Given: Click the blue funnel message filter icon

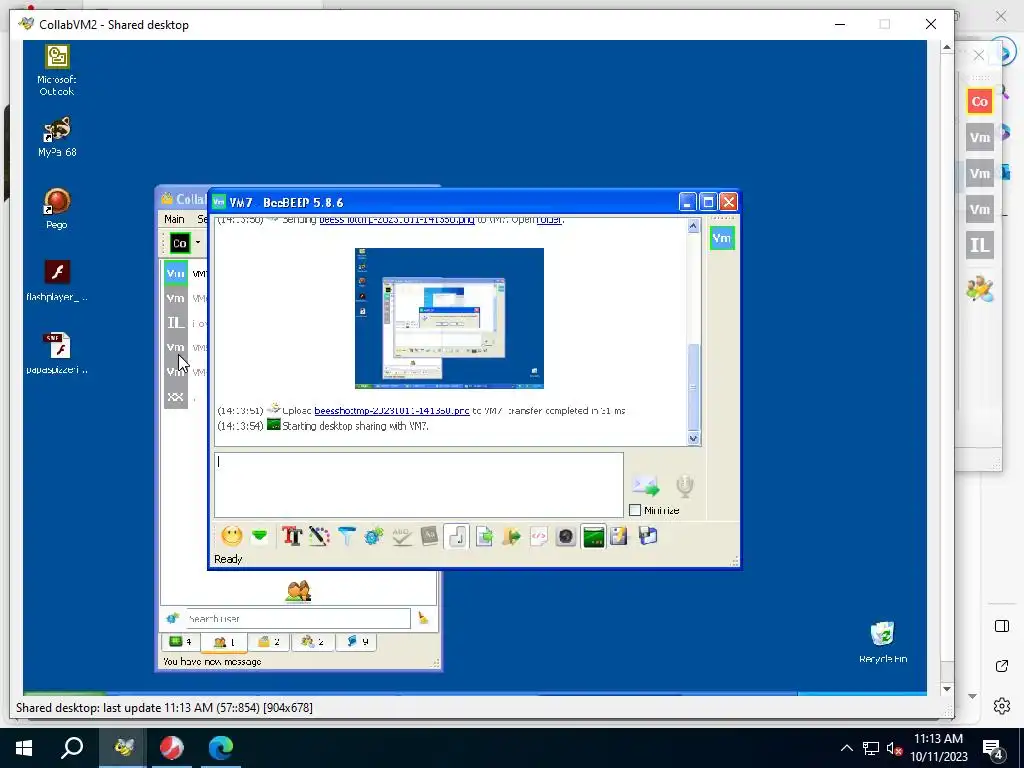Looking at the screenshot, I should click(x=346, y=536).
